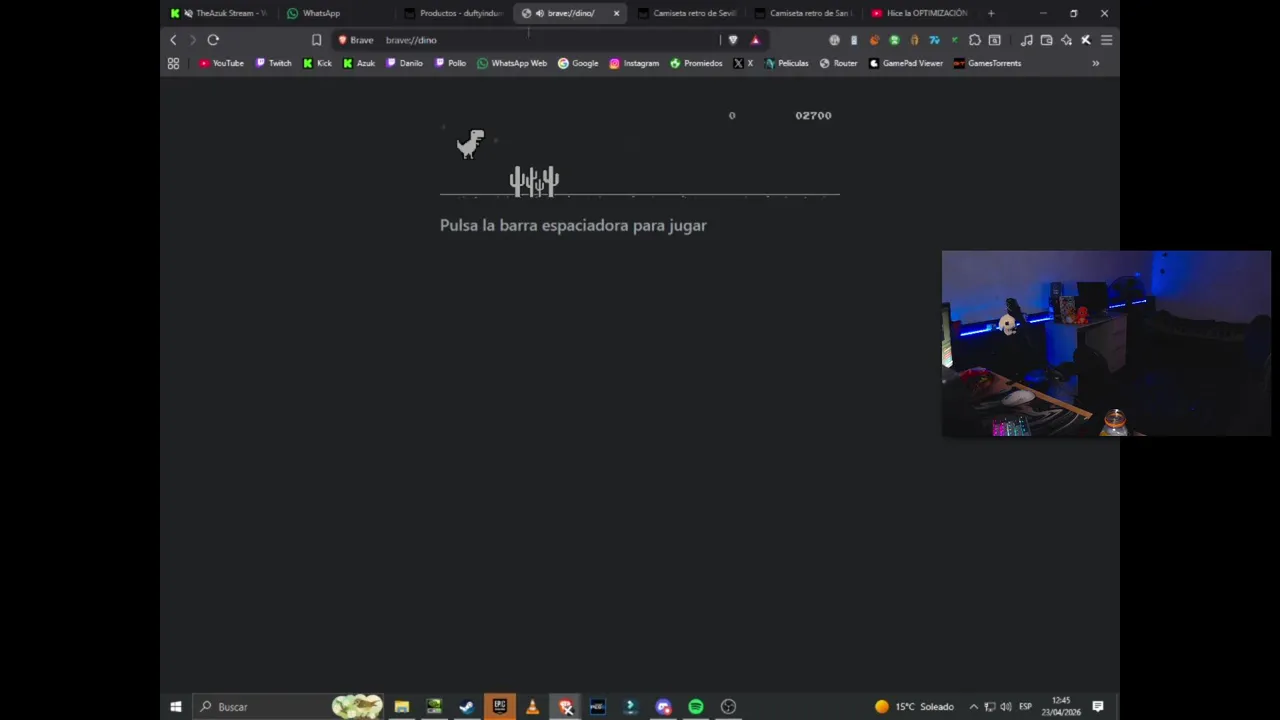Open the volume speaker tray icon
1280x720 pixels.
[x=1006, y=707]
